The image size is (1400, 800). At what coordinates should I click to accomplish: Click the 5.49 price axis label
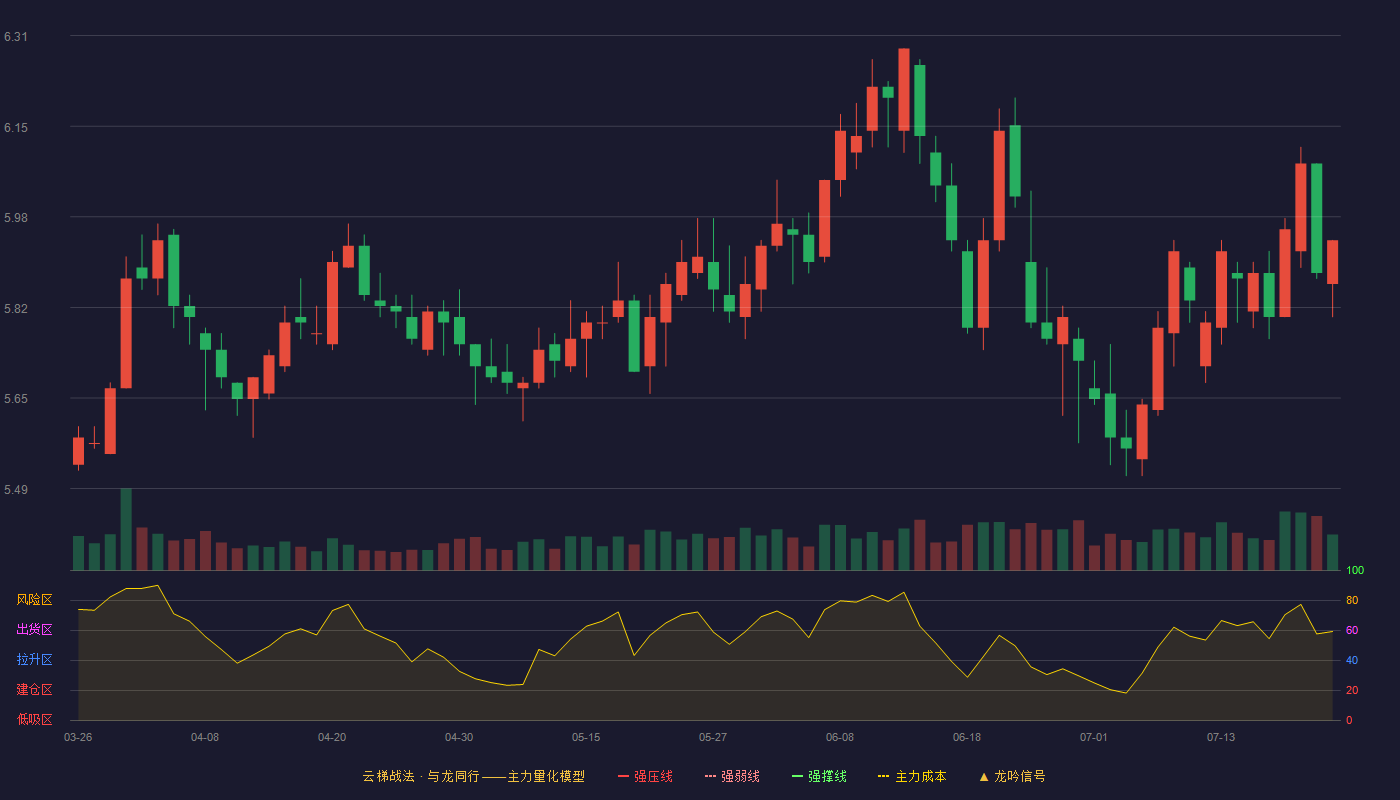click(16, 490)
